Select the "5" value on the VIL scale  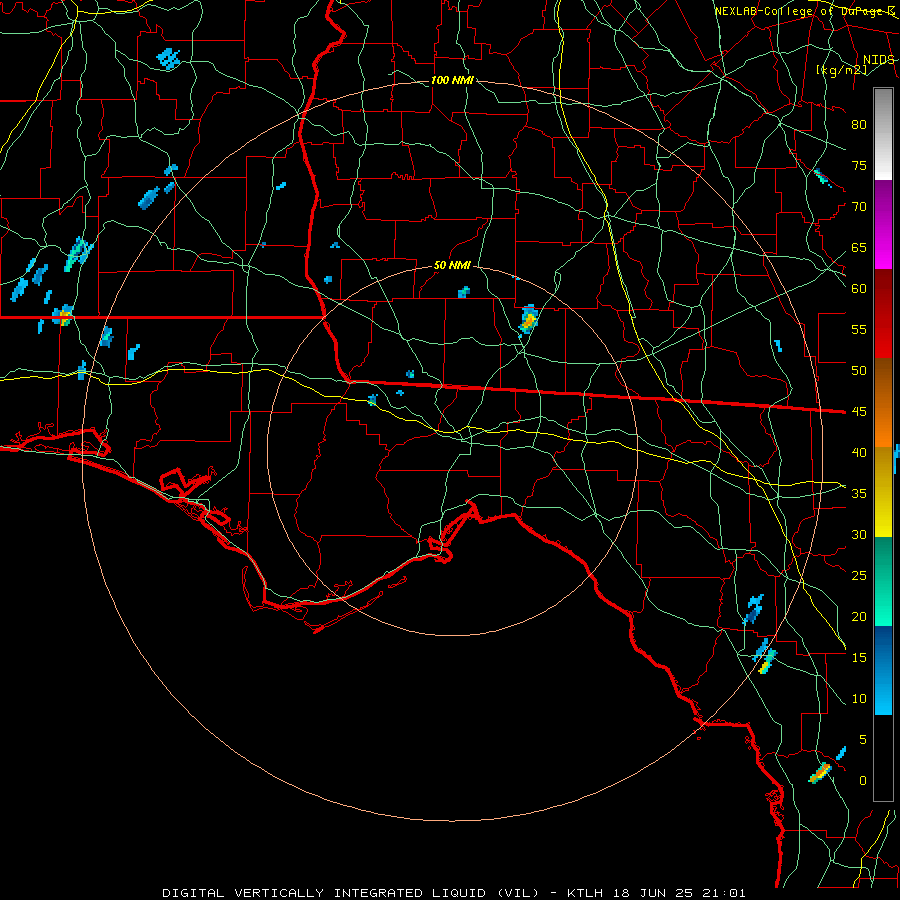tap(863, 740)
